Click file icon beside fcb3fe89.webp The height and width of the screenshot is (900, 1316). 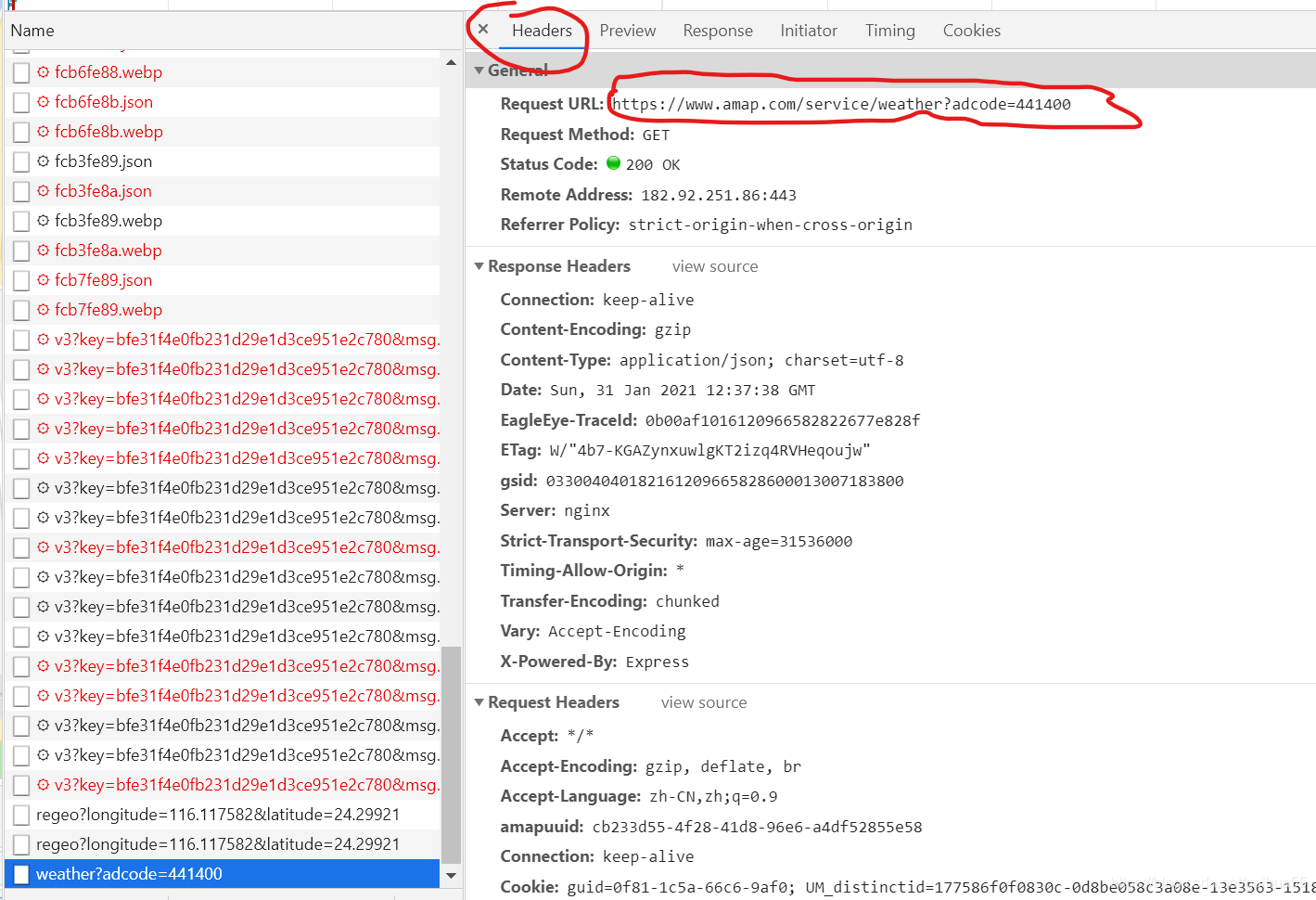[x=21, y=221]
